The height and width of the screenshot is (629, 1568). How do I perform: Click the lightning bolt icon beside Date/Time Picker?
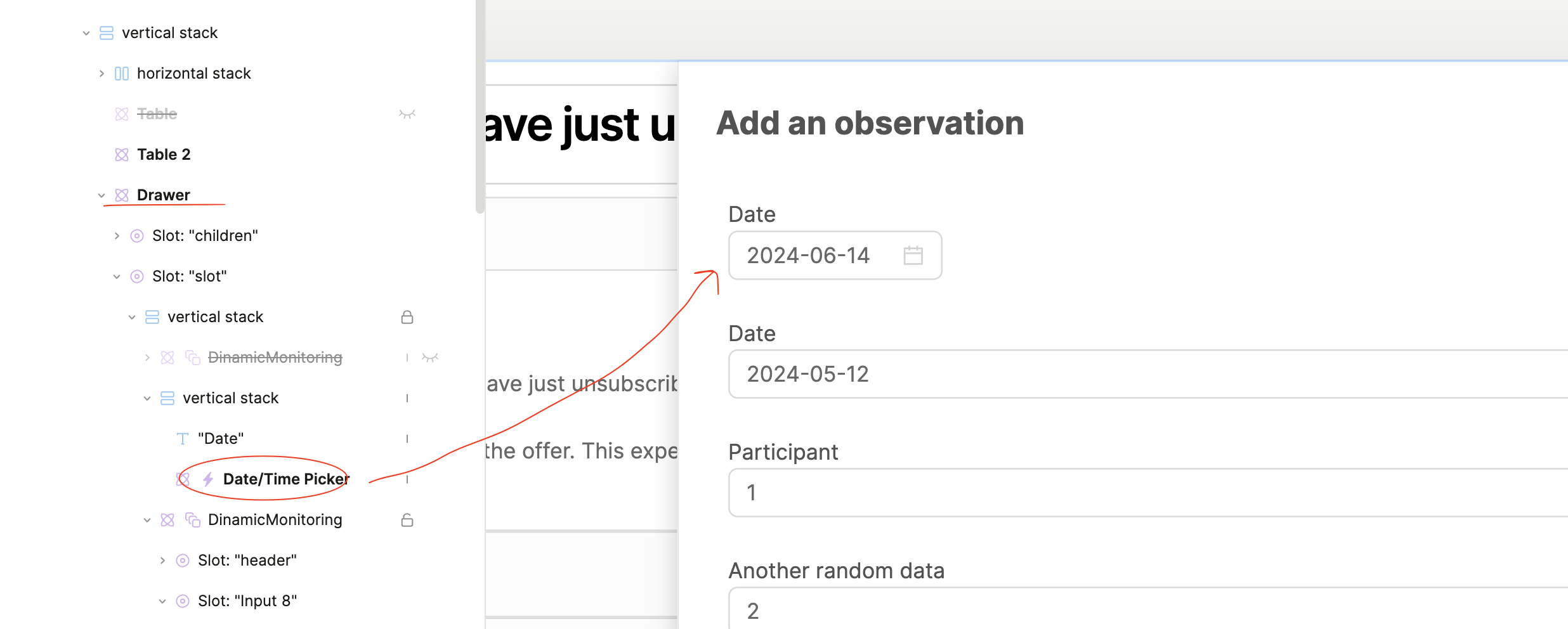click(208, 479)
